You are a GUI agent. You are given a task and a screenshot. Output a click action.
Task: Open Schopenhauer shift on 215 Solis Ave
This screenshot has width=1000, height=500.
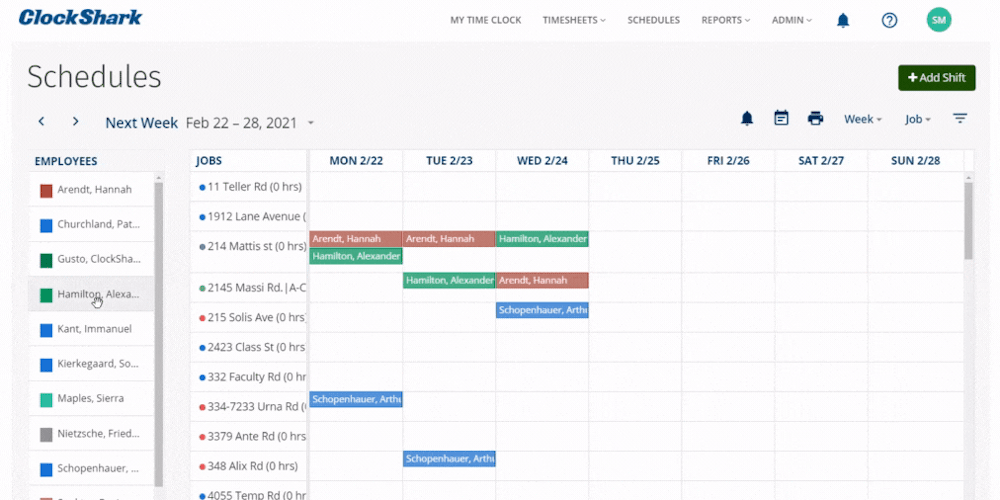tap(542, 311)
